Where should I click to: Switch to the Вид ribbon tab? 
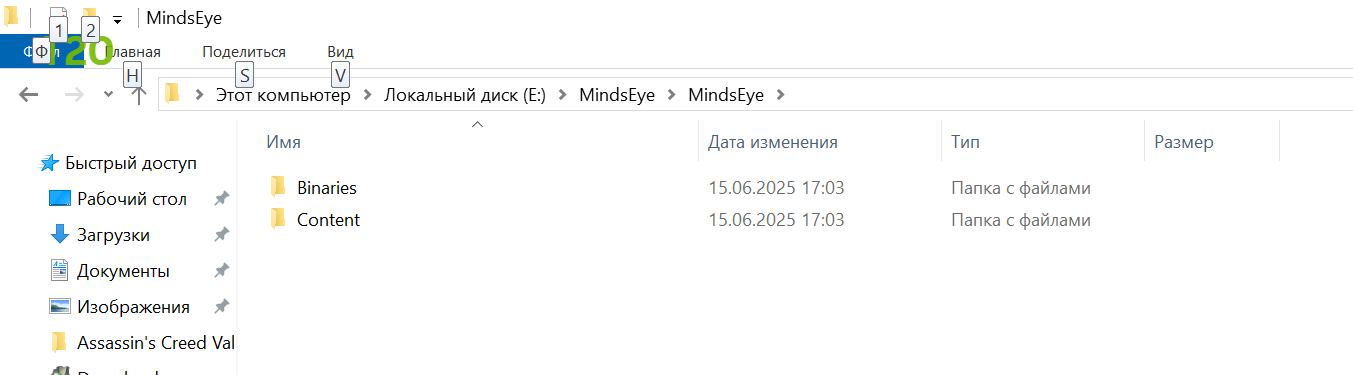pos(340,52)
